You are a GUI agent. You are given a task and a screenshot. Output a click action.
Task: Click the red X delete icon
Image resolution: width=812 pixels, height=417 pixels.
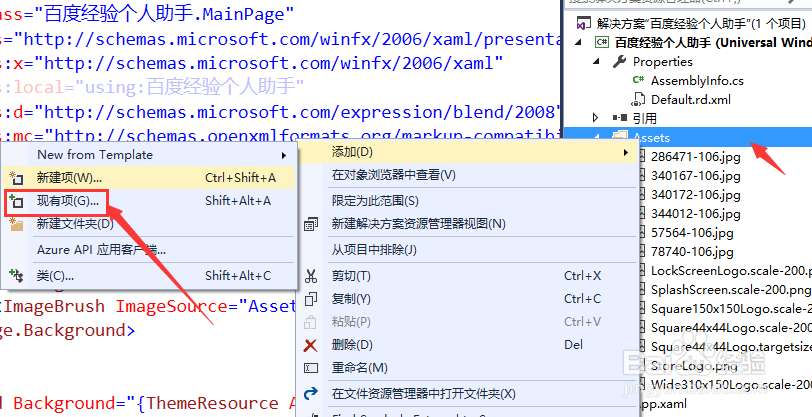(311, 345)
